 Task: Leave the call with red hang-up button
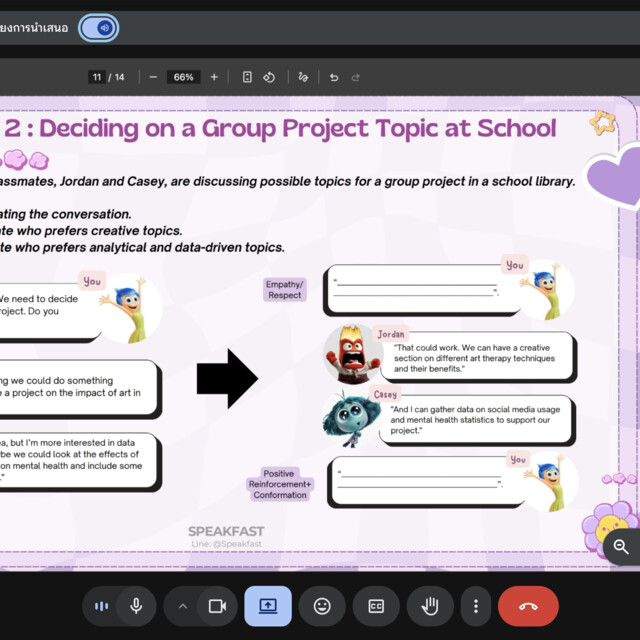point(528,606)
